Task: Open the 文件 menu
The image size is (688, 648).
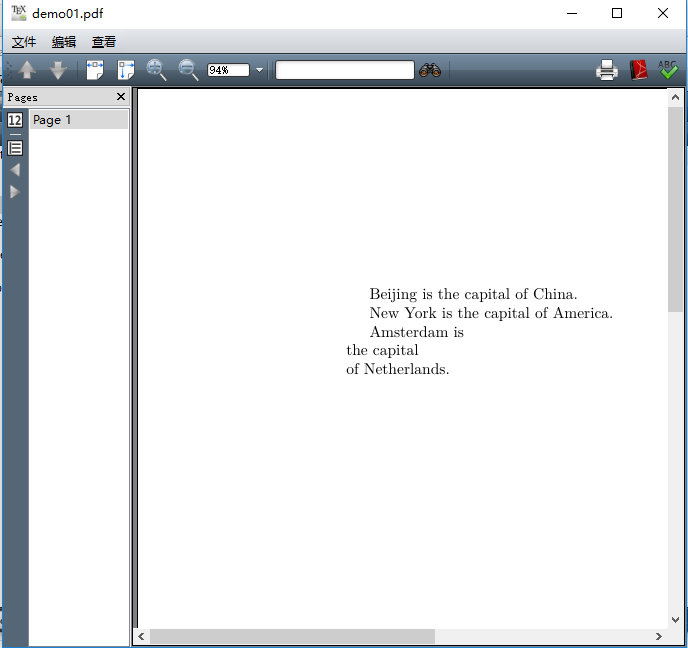Action: [x=24, y=42]
